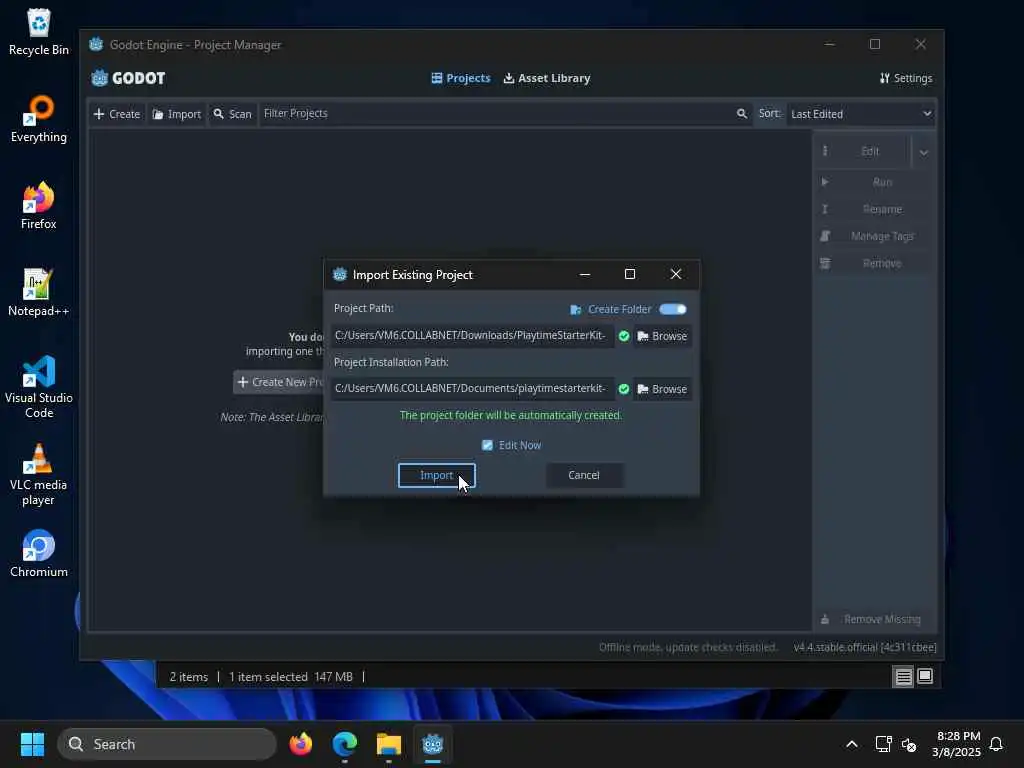Close the Import Existing Project dialog
Viewport: 1024px width, 768px height.
click(676, 274)
